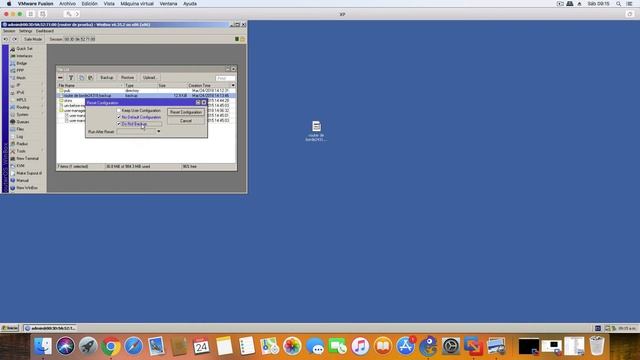Screen dimensions: 640x360
Task: Open WinBox Dashboard menu
Action: 44,31
